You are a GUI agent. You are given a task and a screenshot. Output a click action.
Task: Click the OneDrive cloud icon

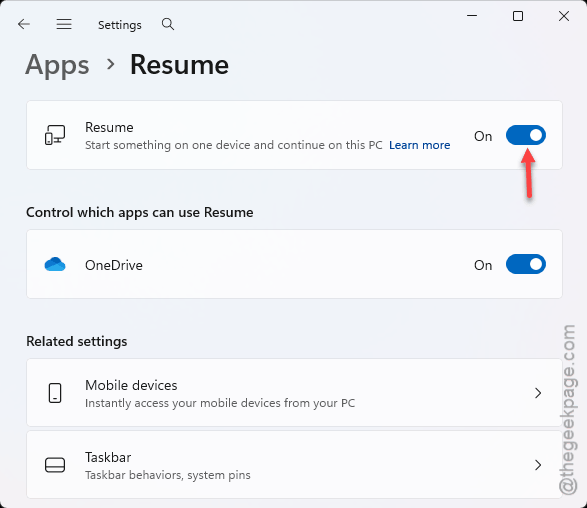55,264
